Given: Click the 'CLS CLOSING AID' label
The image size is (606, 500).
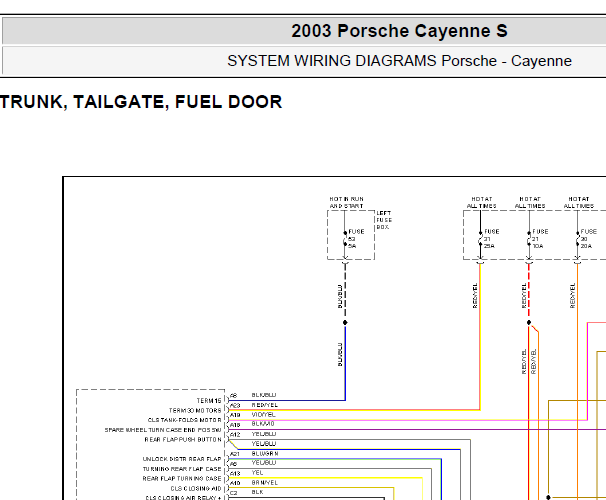Looking at the screenshot, I should pyautogui.click(x=196, y=488).
